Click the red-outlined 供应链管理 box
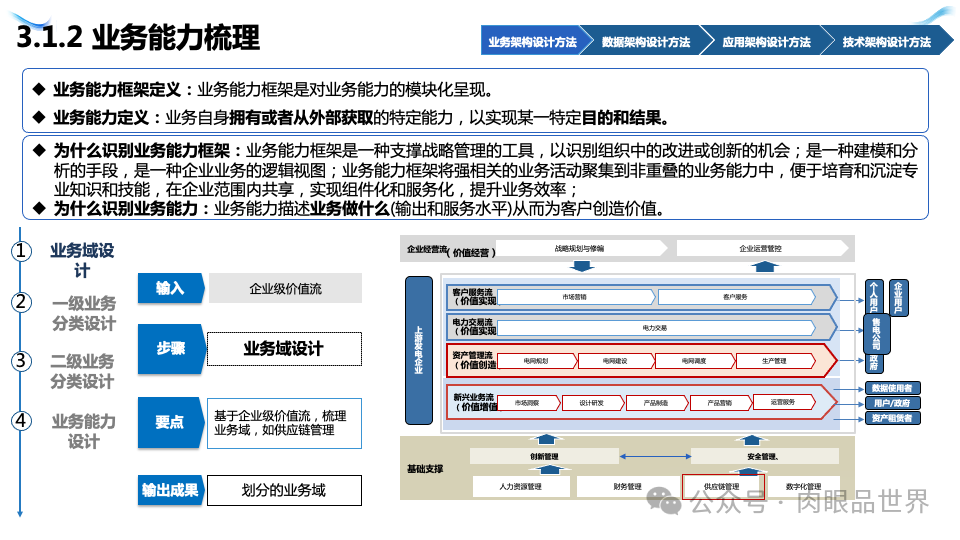 coord(723,487)
